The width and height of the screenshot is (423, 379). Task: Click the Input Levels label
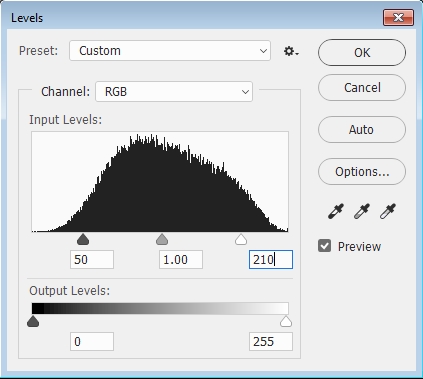coord(65,120)
